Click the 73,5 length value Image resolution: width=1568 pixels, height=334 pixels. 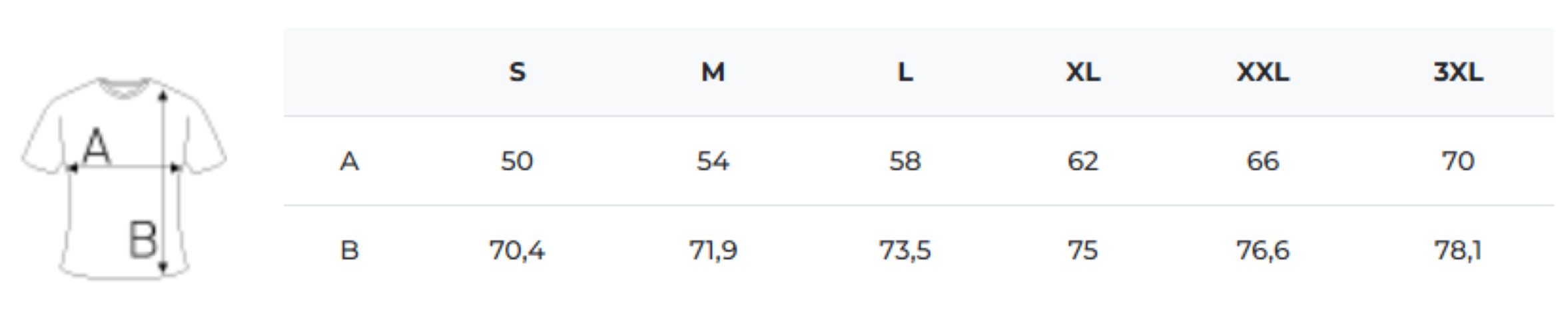905,251
